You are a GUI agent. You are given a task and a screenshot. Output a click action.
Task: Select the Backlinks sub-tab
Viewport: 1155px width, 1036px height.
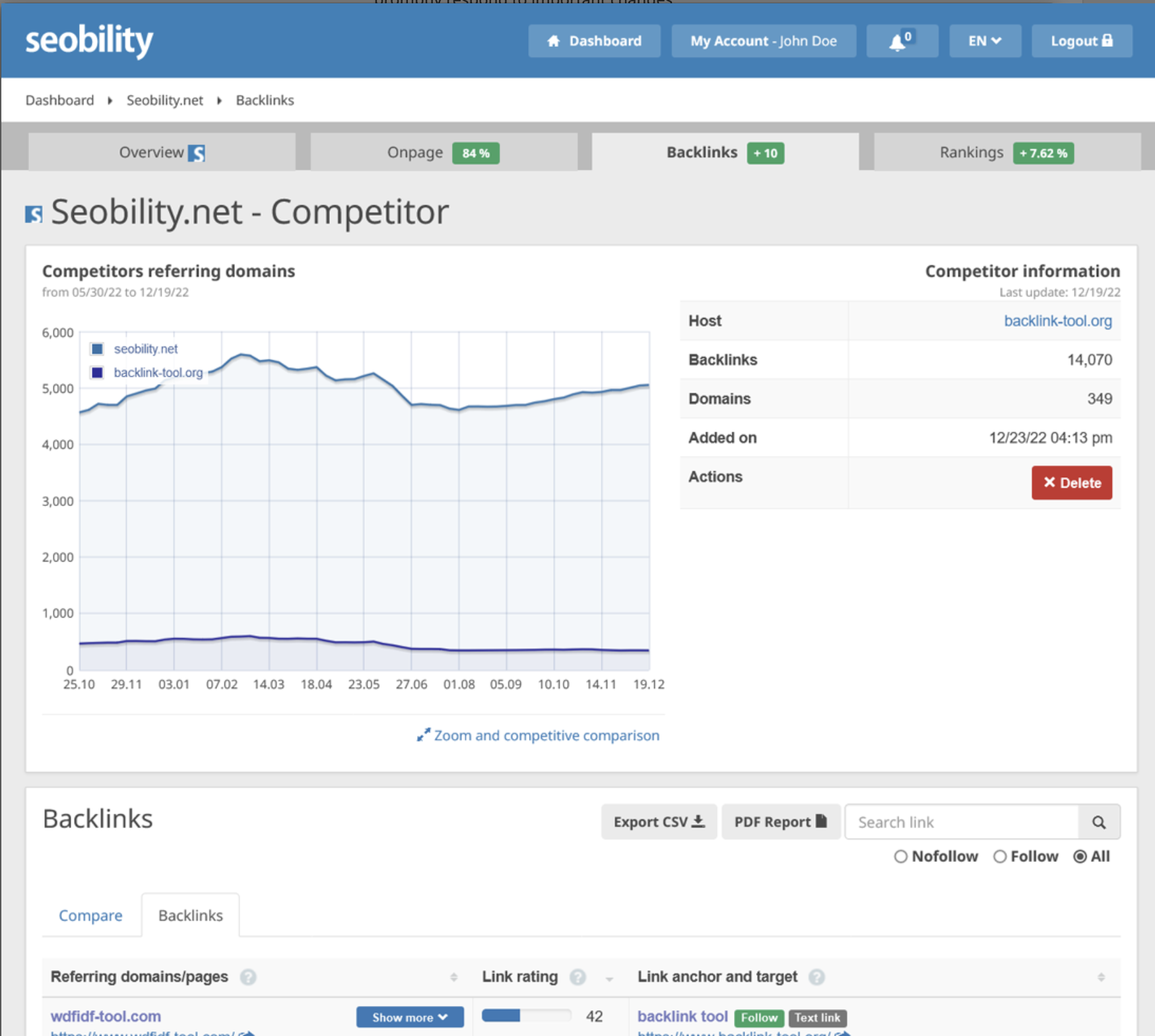(191, 915)
